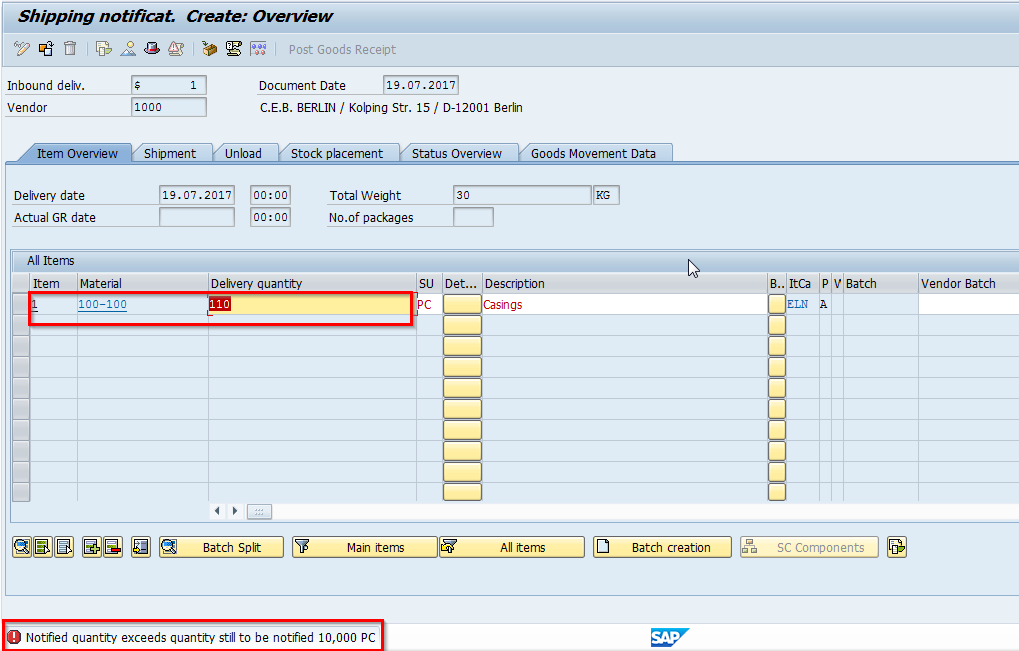
Task: Click the yellow detail button on item 1
Action: coord(461,304)
